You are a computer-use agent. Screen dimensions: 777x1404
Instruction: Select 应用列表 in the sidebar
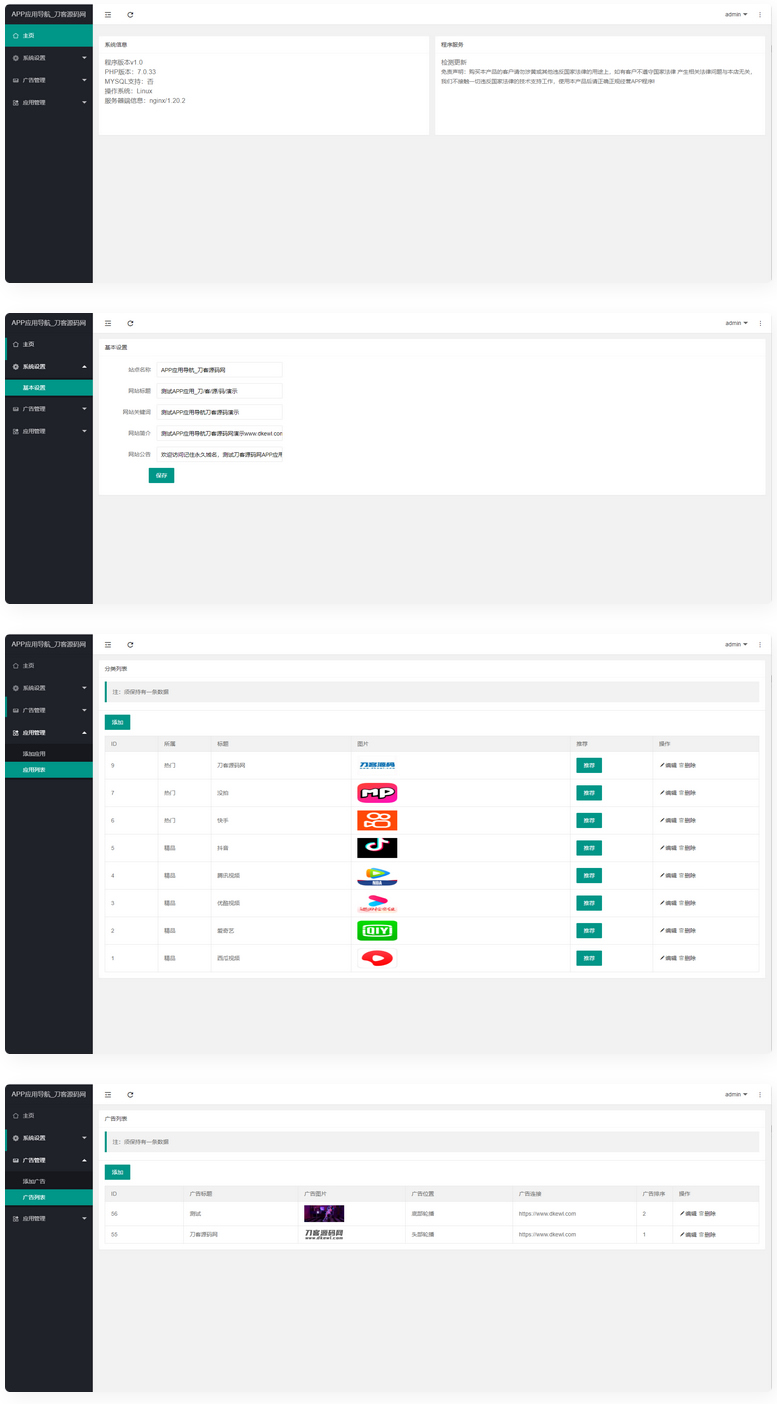pyautogui.click(x=34, y=770)
